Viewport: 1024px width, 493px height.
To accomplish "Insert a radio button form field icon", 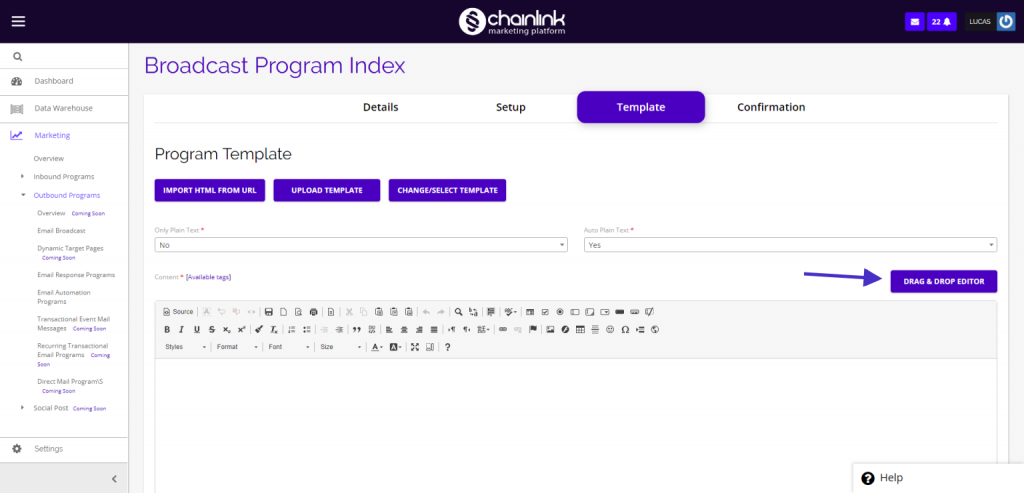I will [560, 311].
